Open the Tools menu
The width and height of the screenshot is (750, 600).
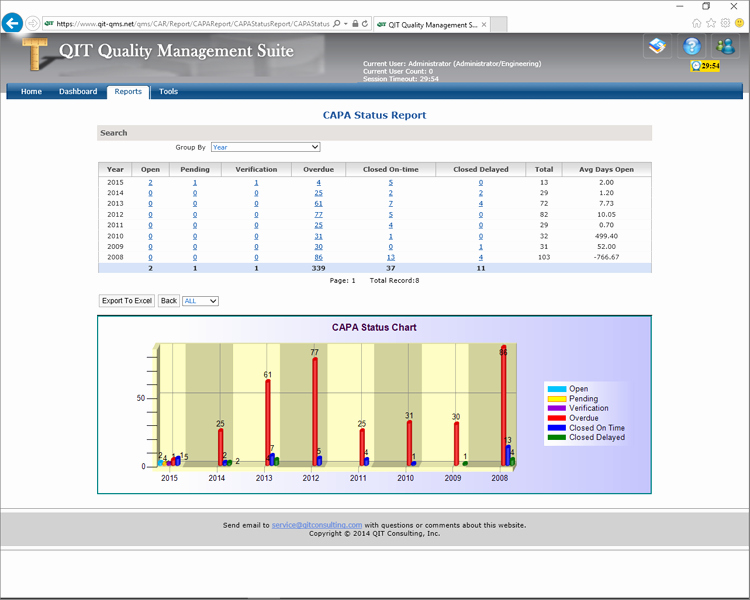(x=168, y=91)
